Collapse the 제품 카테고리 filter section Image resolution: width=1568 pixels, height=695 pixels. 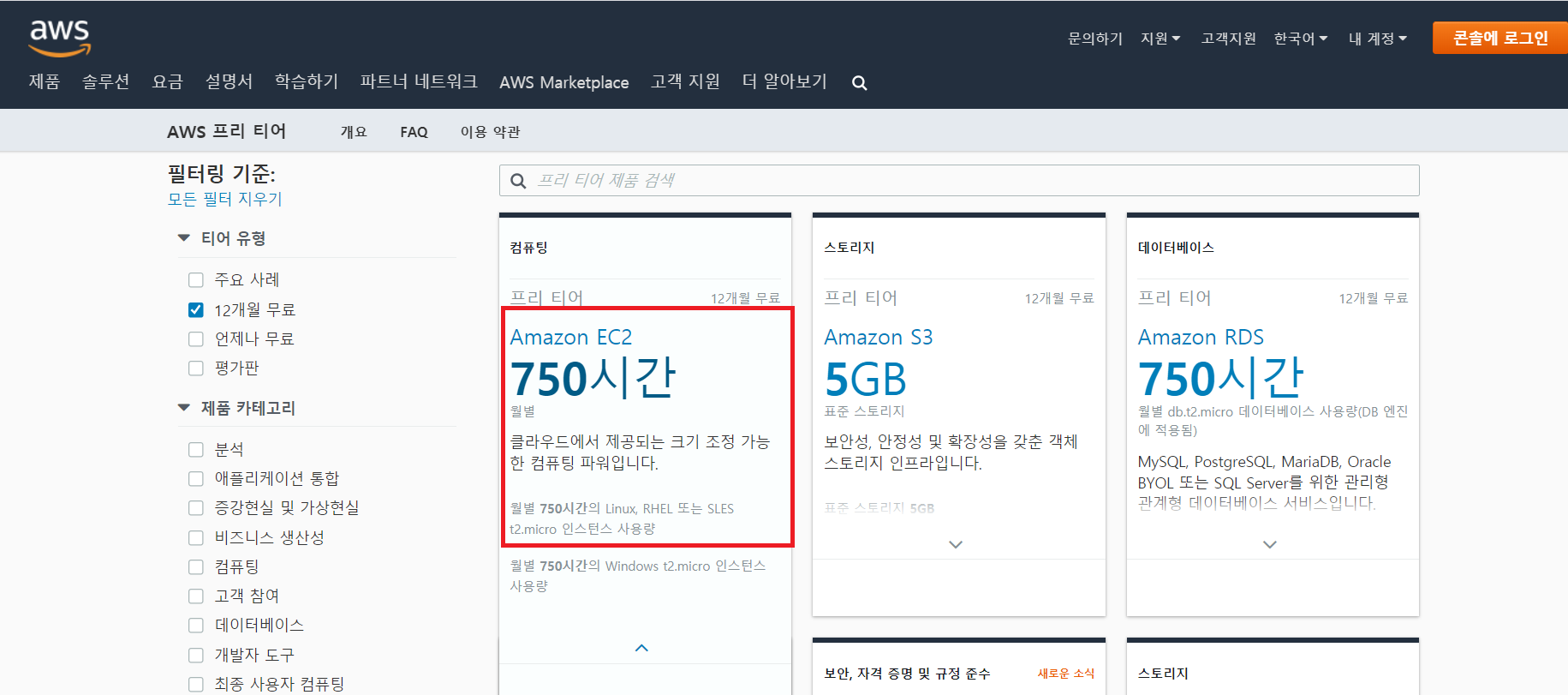183,408
